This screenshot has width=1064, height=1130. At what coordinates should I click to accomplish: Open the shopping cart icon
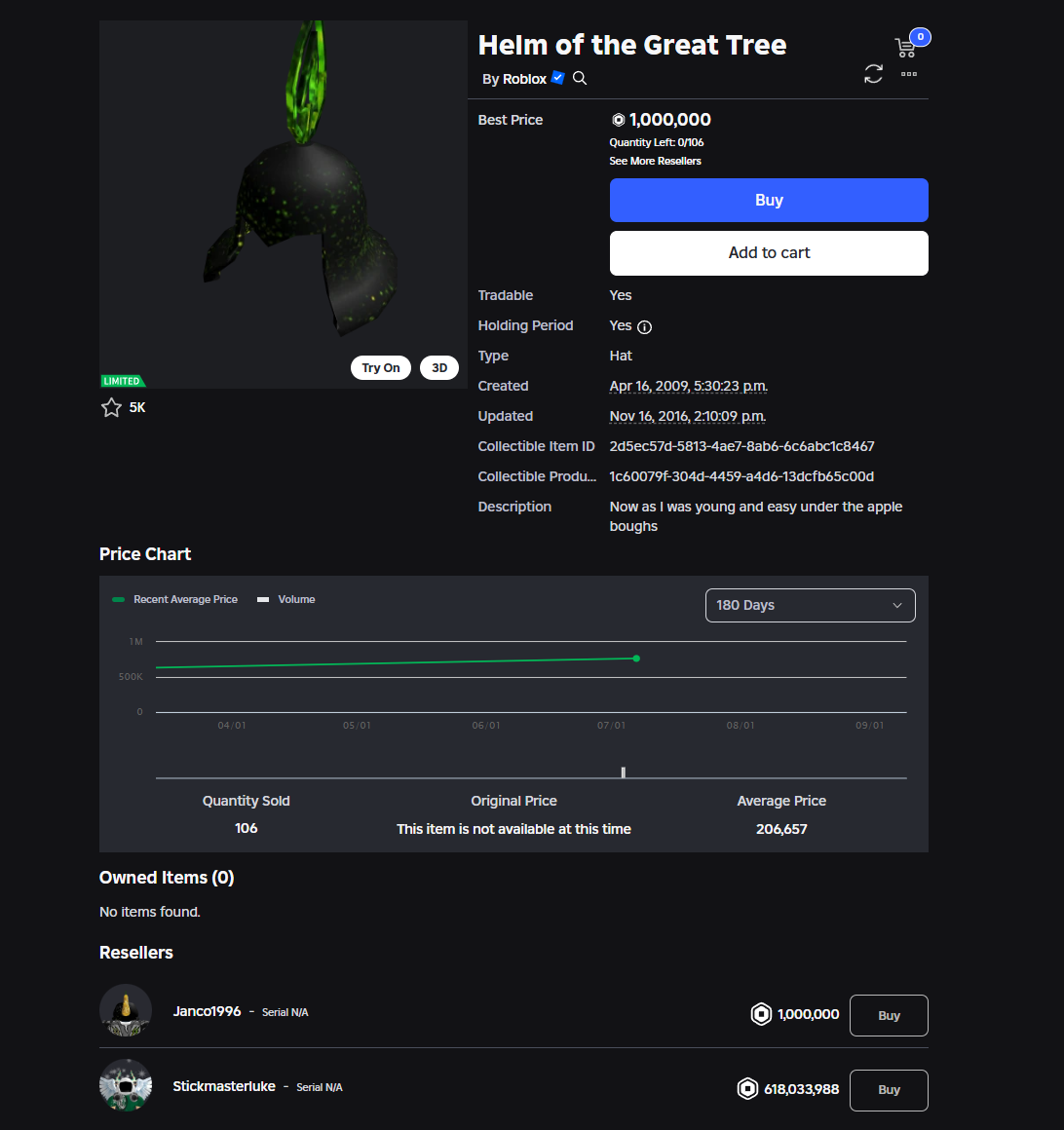[x=905, y=48]
